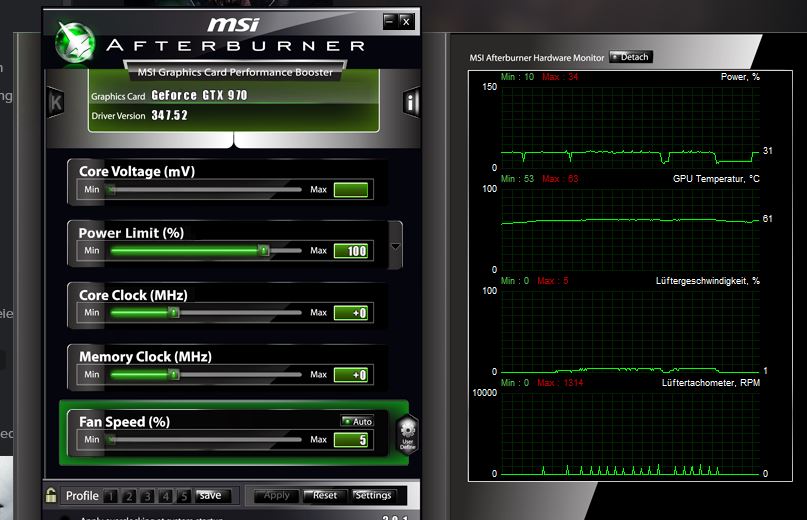The image size is (807, 520).
Task: Click the Lüftergeschwindigkeit % graph
Action: (630, 331)
